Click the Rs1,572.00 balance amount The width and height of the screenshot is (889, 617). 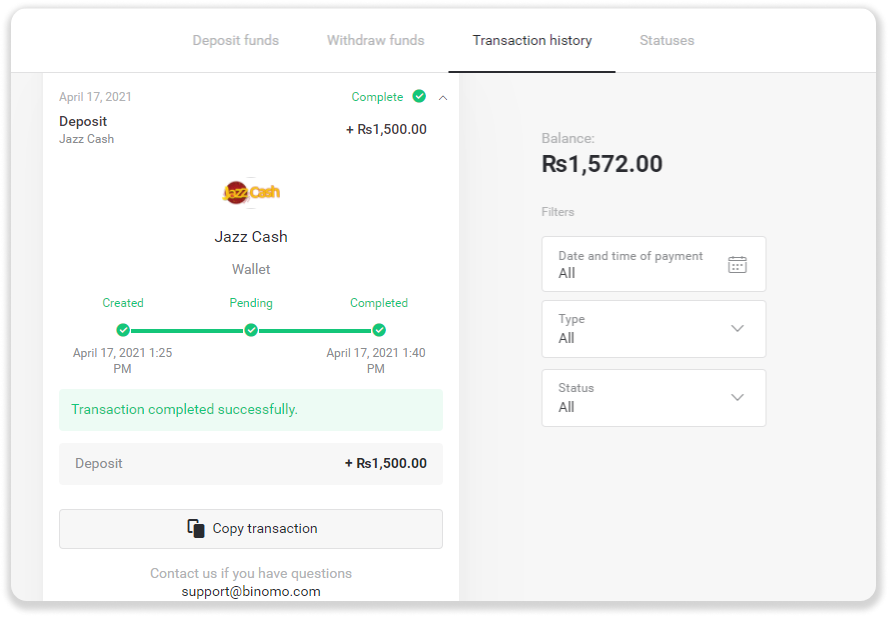pyautogui.click(x=602, y=164)
